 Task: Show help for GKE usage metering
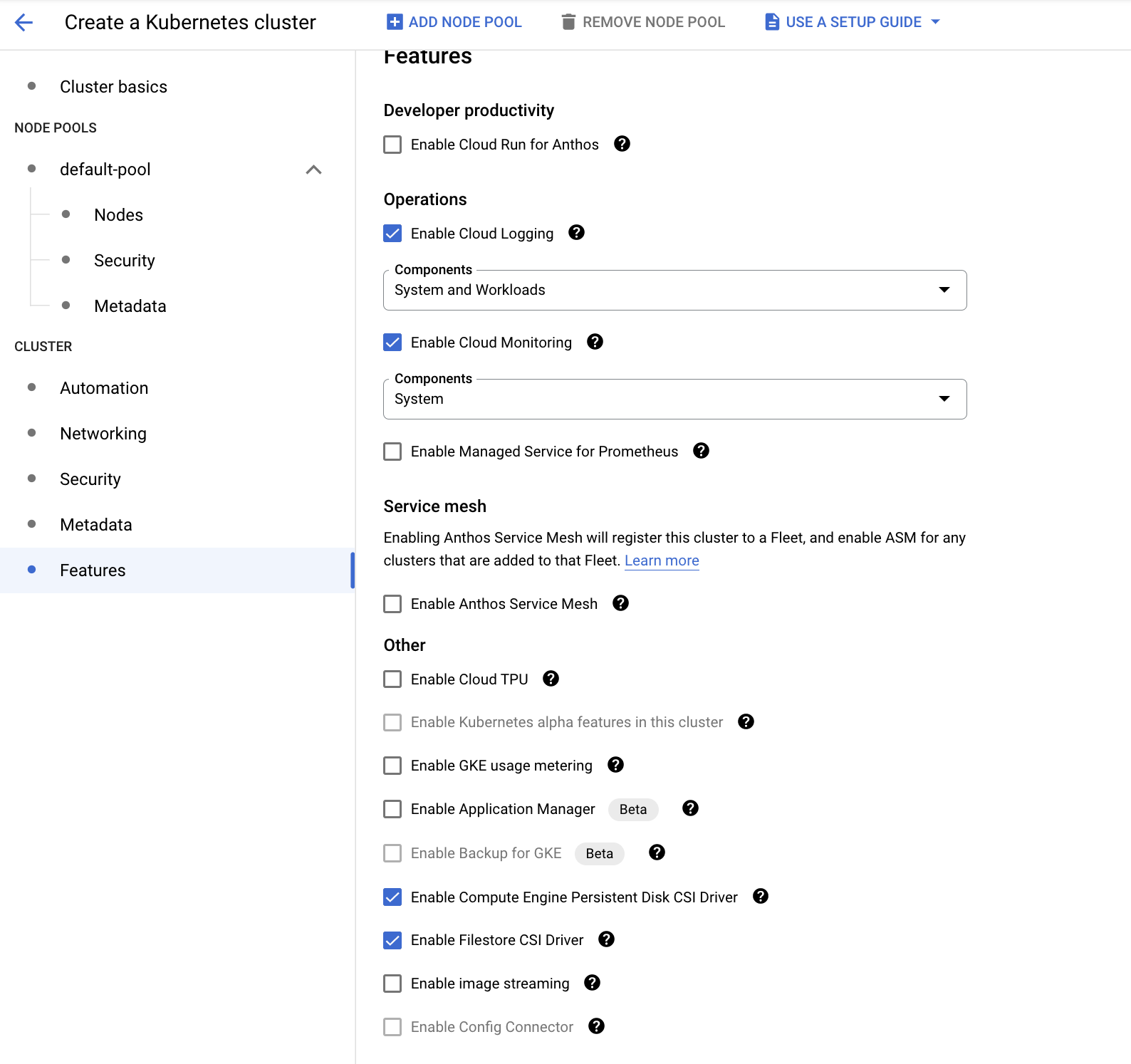tap(615, 765)
